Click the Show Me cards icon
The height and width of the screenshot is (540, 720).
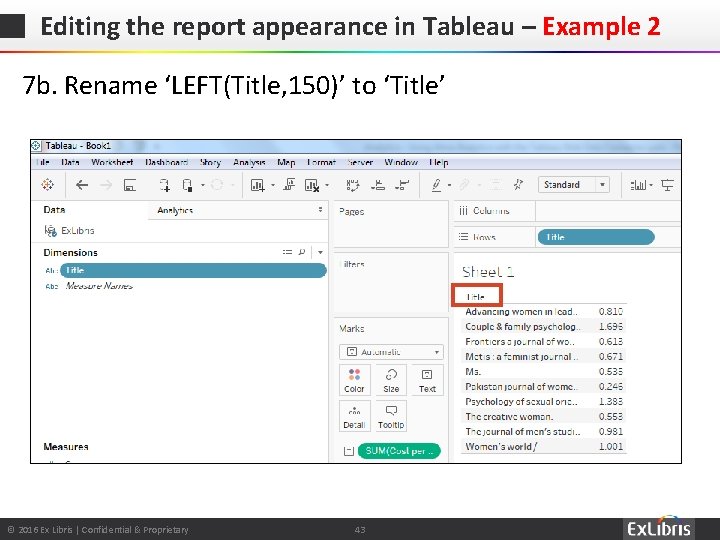tap(638, 185)
